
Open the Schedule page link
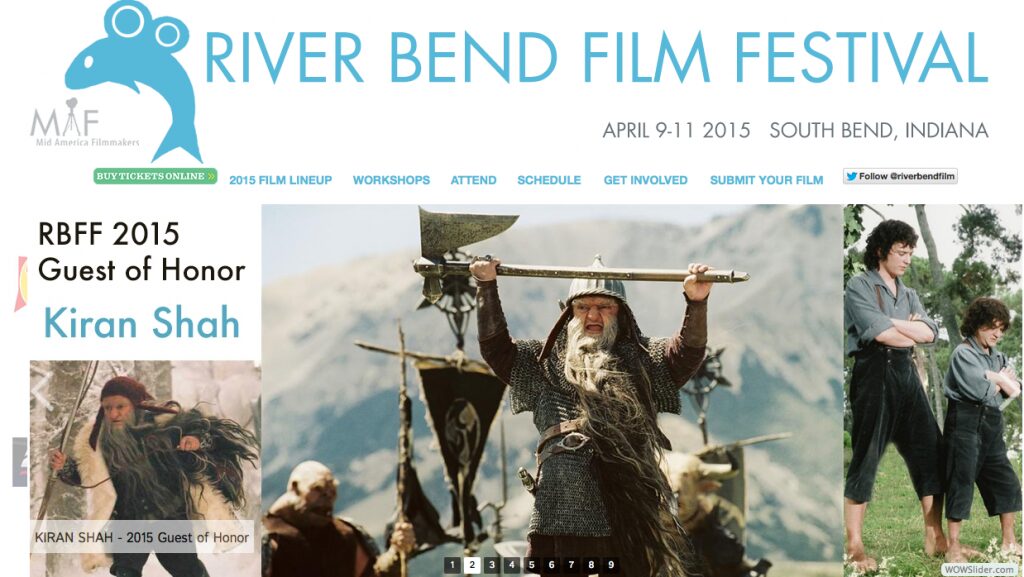click(x=549, y=180)
